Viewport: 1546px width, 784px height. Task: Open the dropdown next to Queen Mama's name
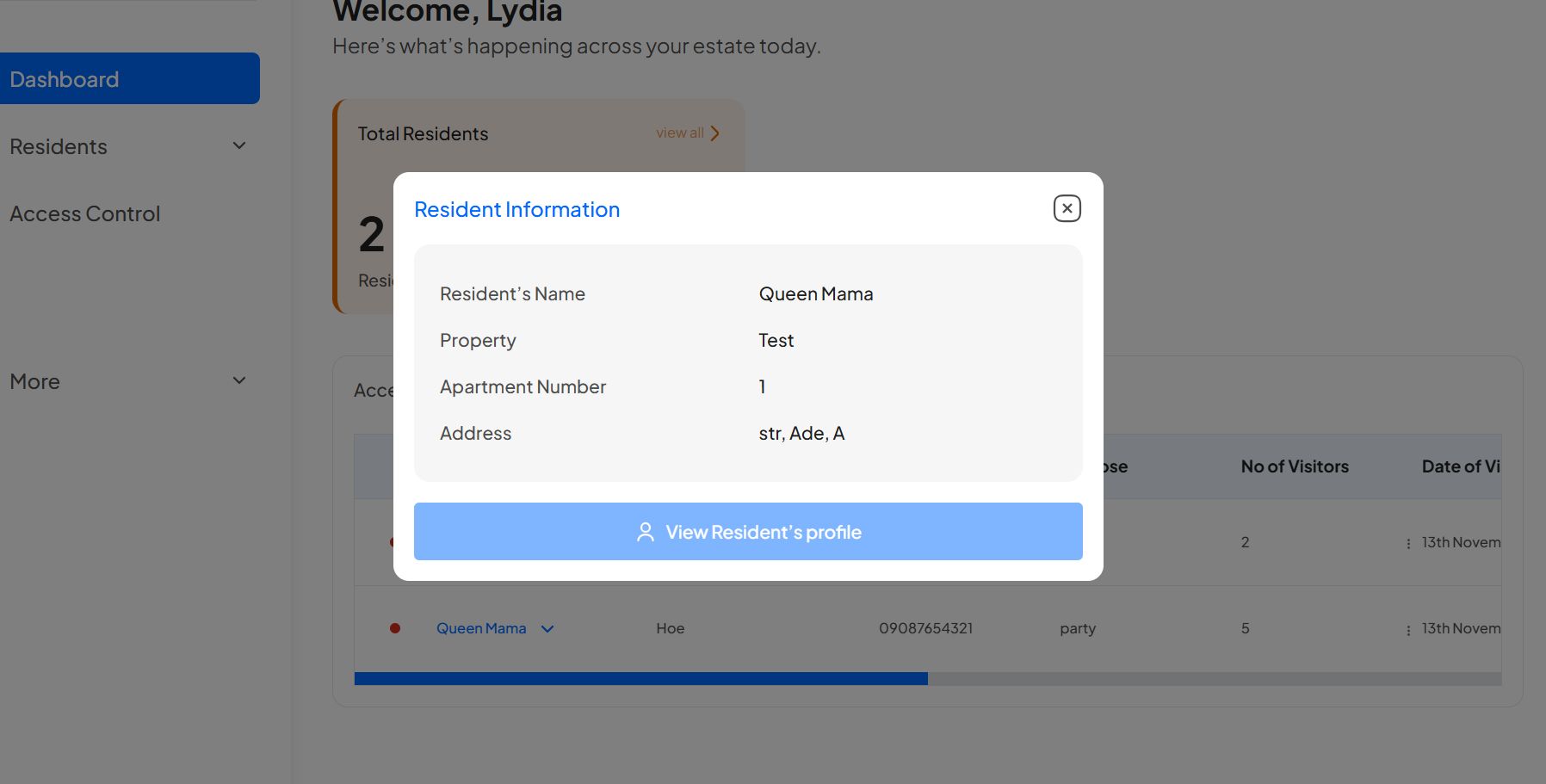coord(548,629)
